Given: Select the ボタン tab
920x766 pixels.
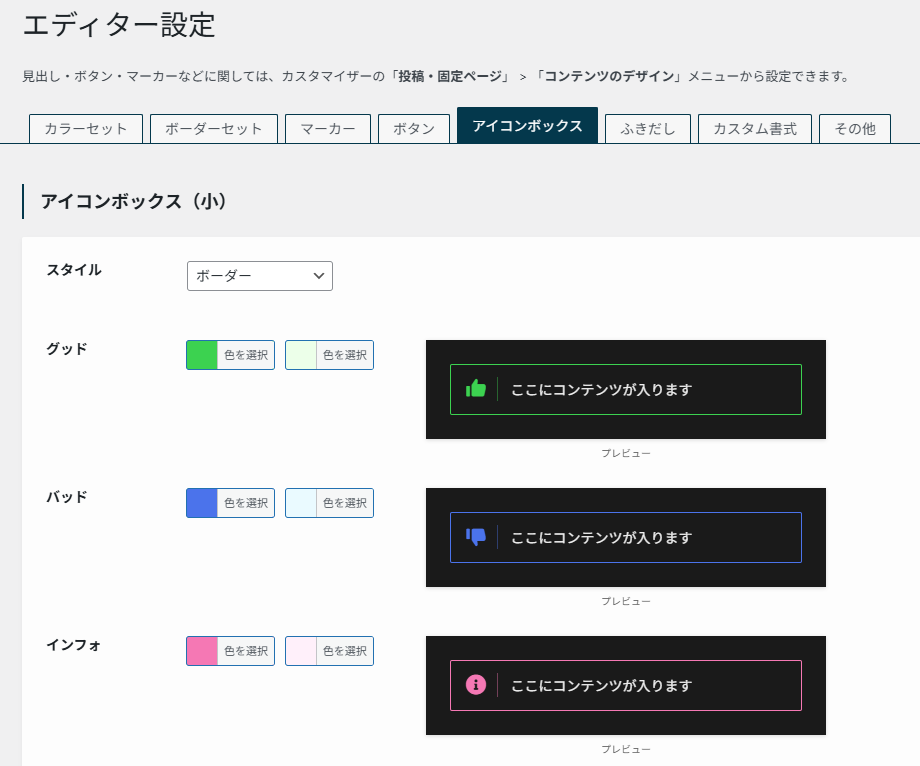Looking at the screenshot, I should click(414, 129).
